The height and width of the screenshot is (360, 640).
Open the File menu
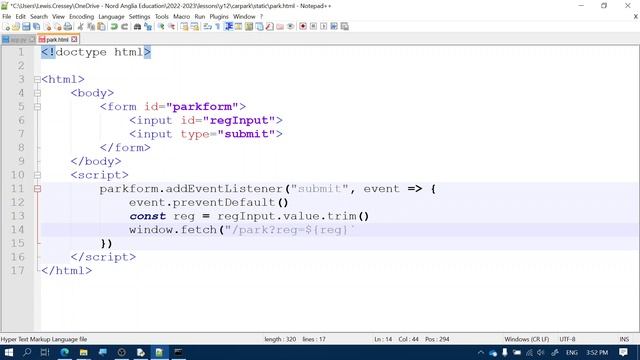pos(7,17)
